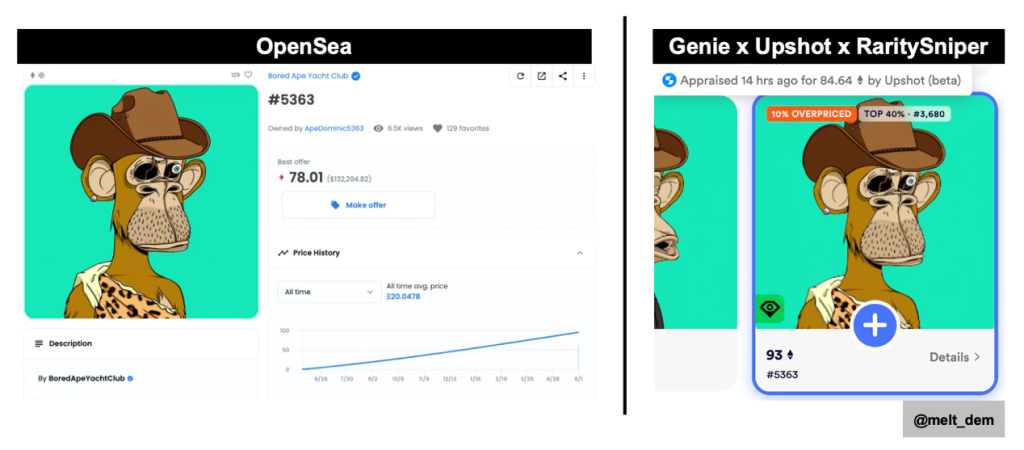Screen dimensions: 1024x450
Task: Click the 129 favorites heart icon
Action: tap(438, 129)
